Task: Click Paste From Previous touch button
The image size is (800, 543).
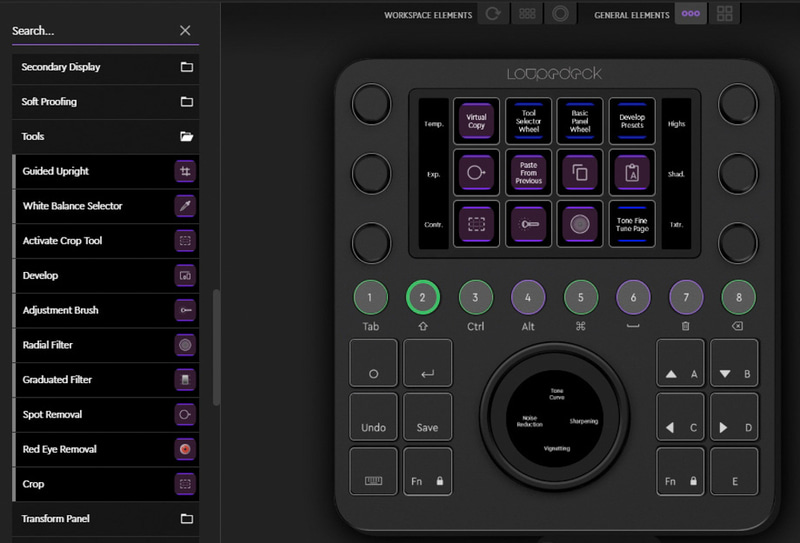Action: click(528, 172)
